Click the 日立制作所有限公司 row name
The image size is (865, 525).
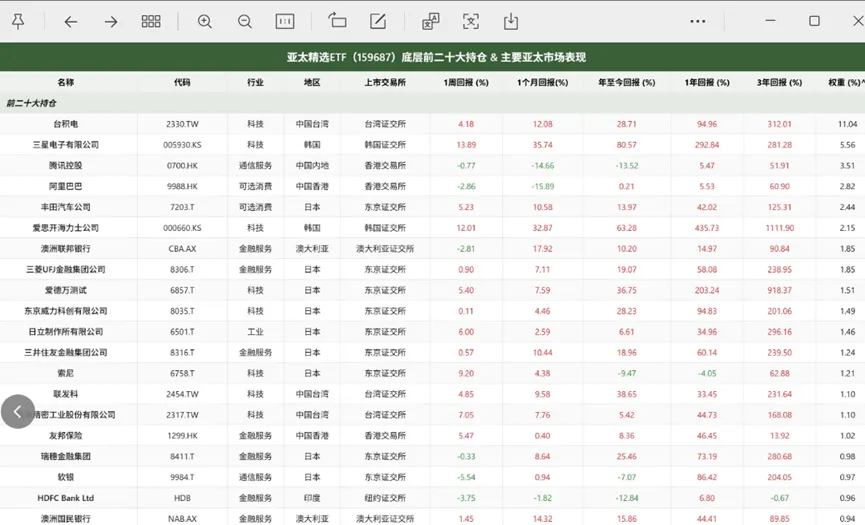(66, 331)
